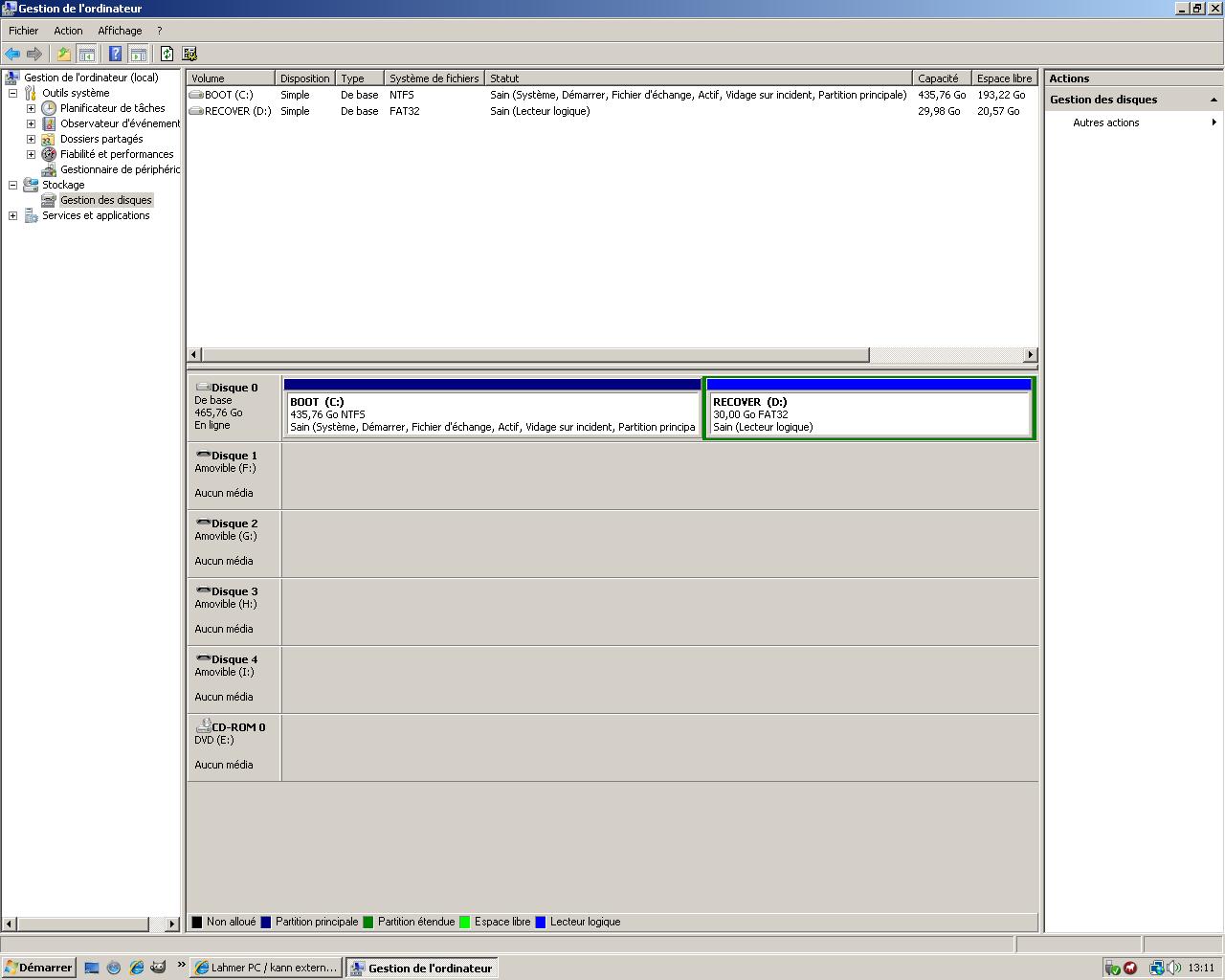The width and height of the screenshot is (1225, 980).
Task: Click the Planificateur de tâches clock icon
Action: click(49, 108)
